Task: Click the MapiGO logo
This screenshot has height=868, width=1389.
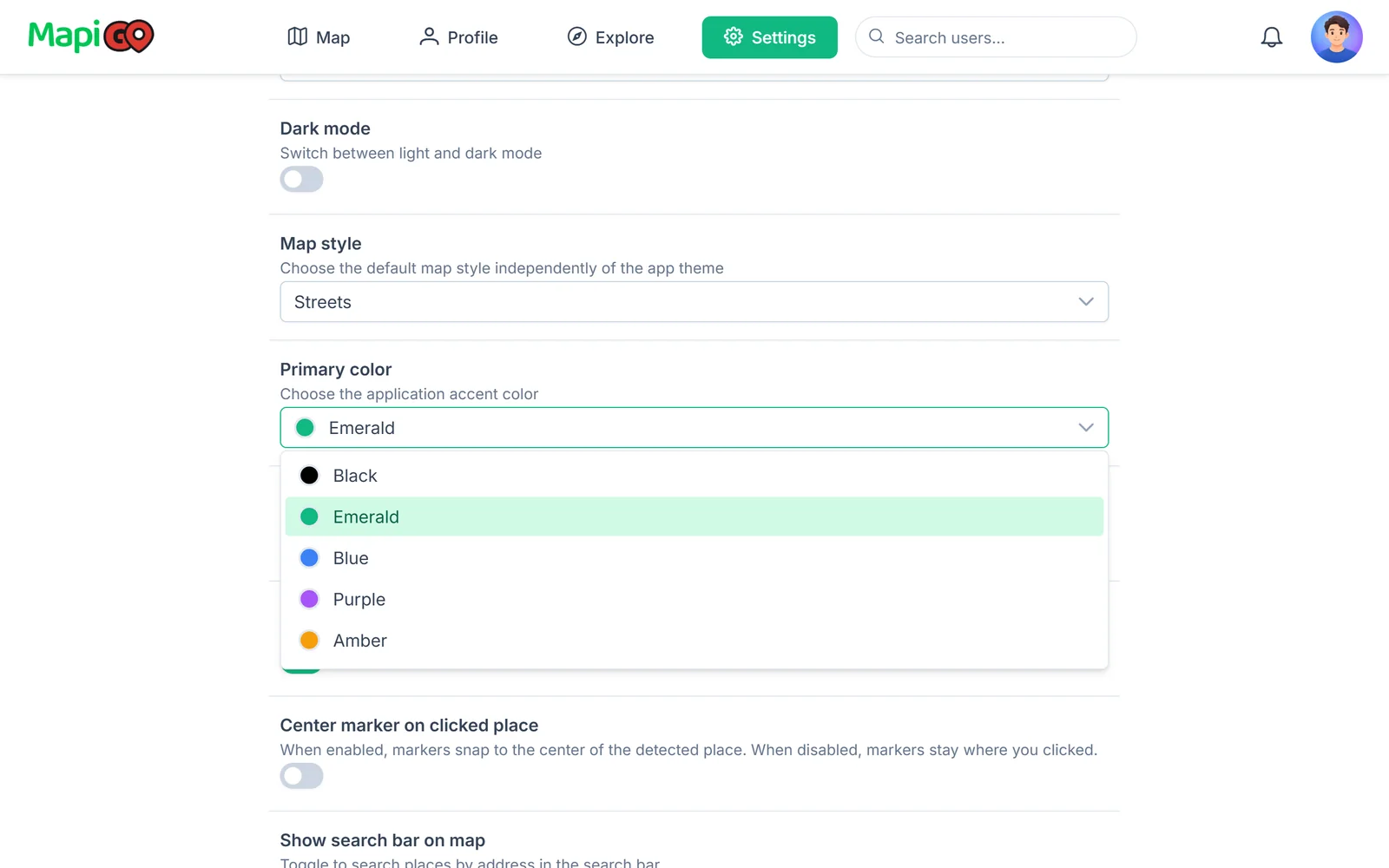Action: click(x=91, y=36)
